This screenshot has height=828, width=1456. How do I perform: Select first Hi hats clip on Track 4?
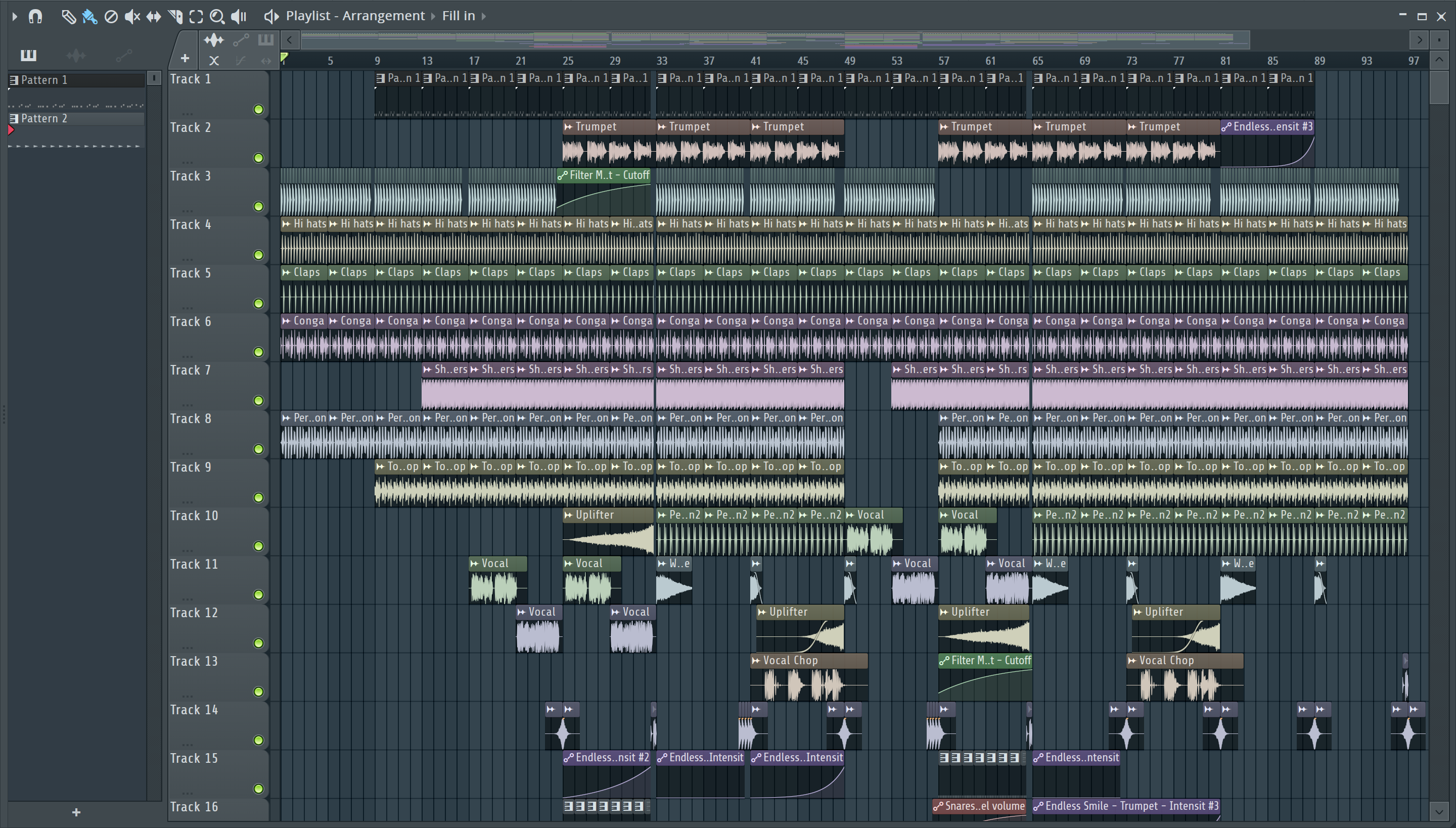click(x=304, y=241)
